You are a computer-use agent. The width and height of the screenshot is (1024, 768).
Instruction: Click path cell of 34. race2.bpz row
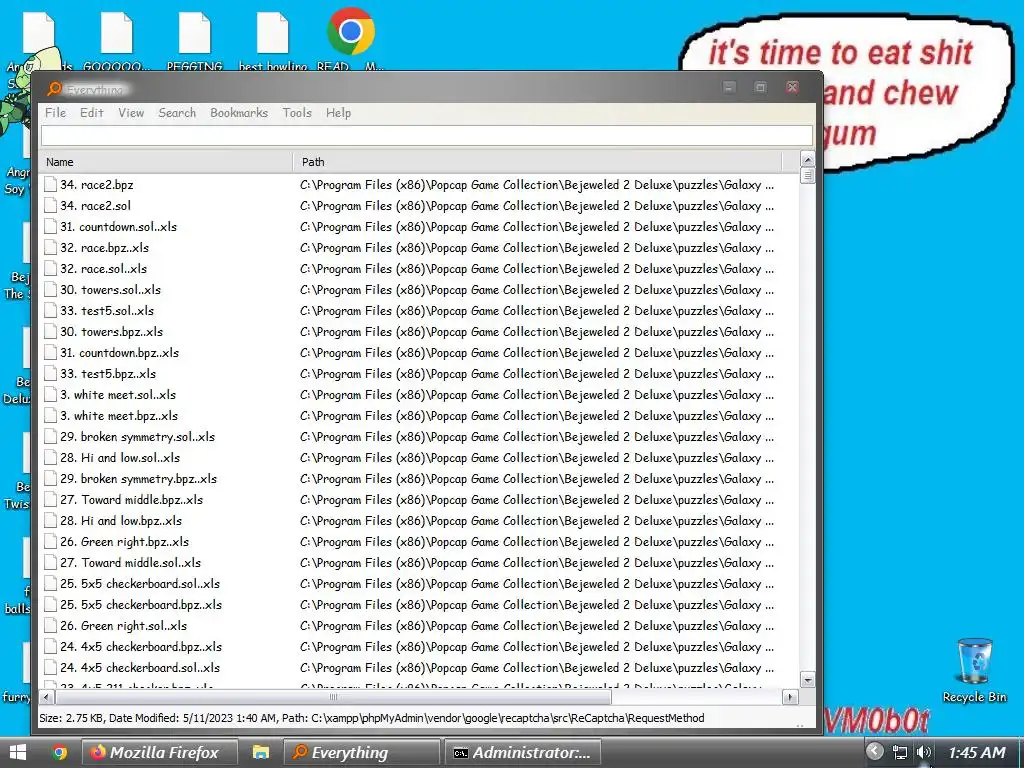pyautogui.click(x=537, y=185)
